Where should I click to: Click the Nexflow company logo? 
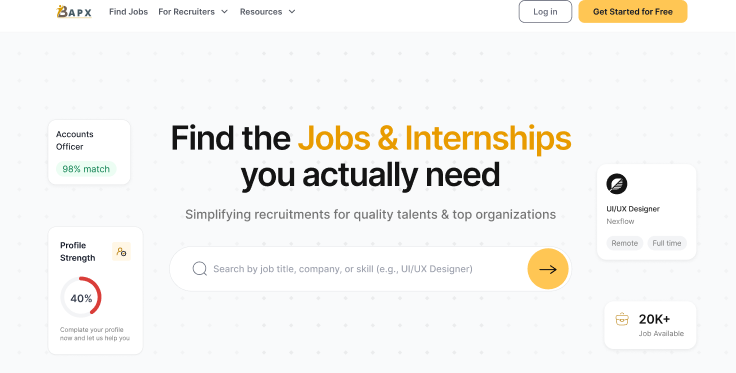click(616, 183)
